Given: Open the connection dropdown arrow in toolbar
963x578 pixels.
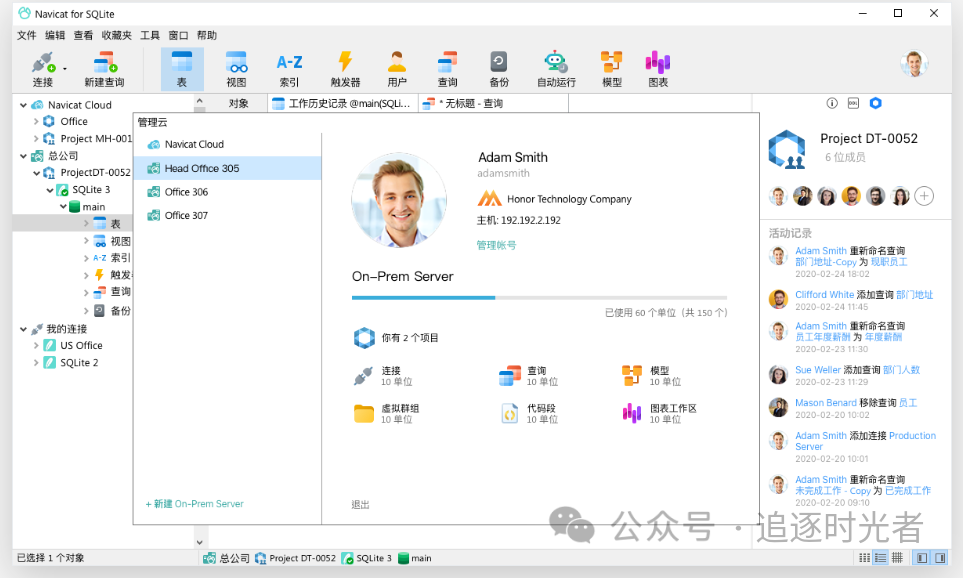Looking at the screenshot, I should pos(64,69).
